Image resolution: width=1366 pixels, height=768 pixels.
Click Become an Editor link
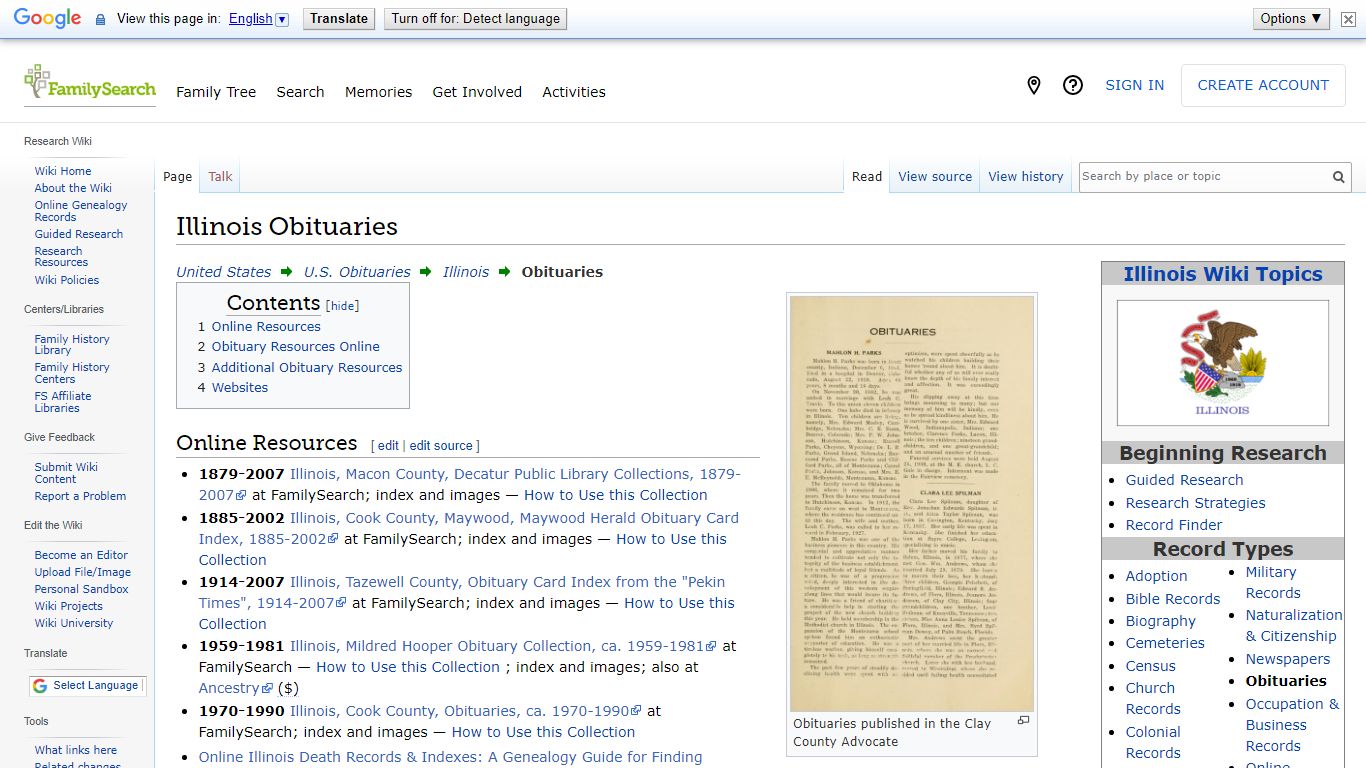pyautogui.click(x=81, y=555)
